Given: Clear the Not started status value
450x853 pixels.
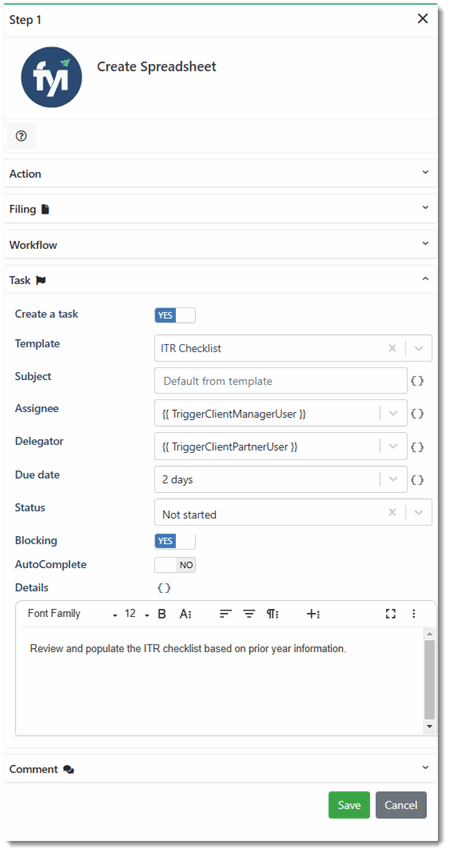Looking at the screenshot, I should click(392, 512).
